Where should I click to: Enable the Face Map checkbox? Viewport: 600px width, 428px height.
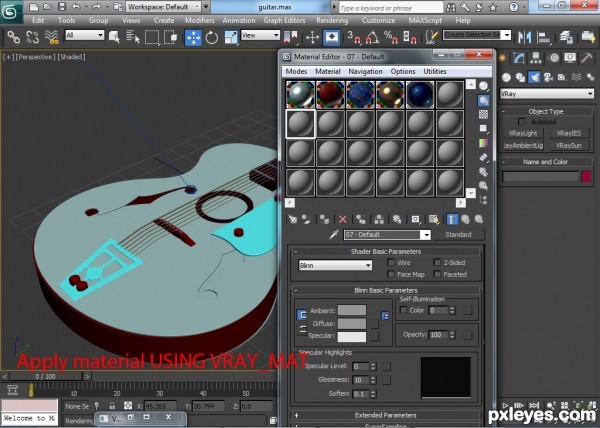tap(391, 274)
